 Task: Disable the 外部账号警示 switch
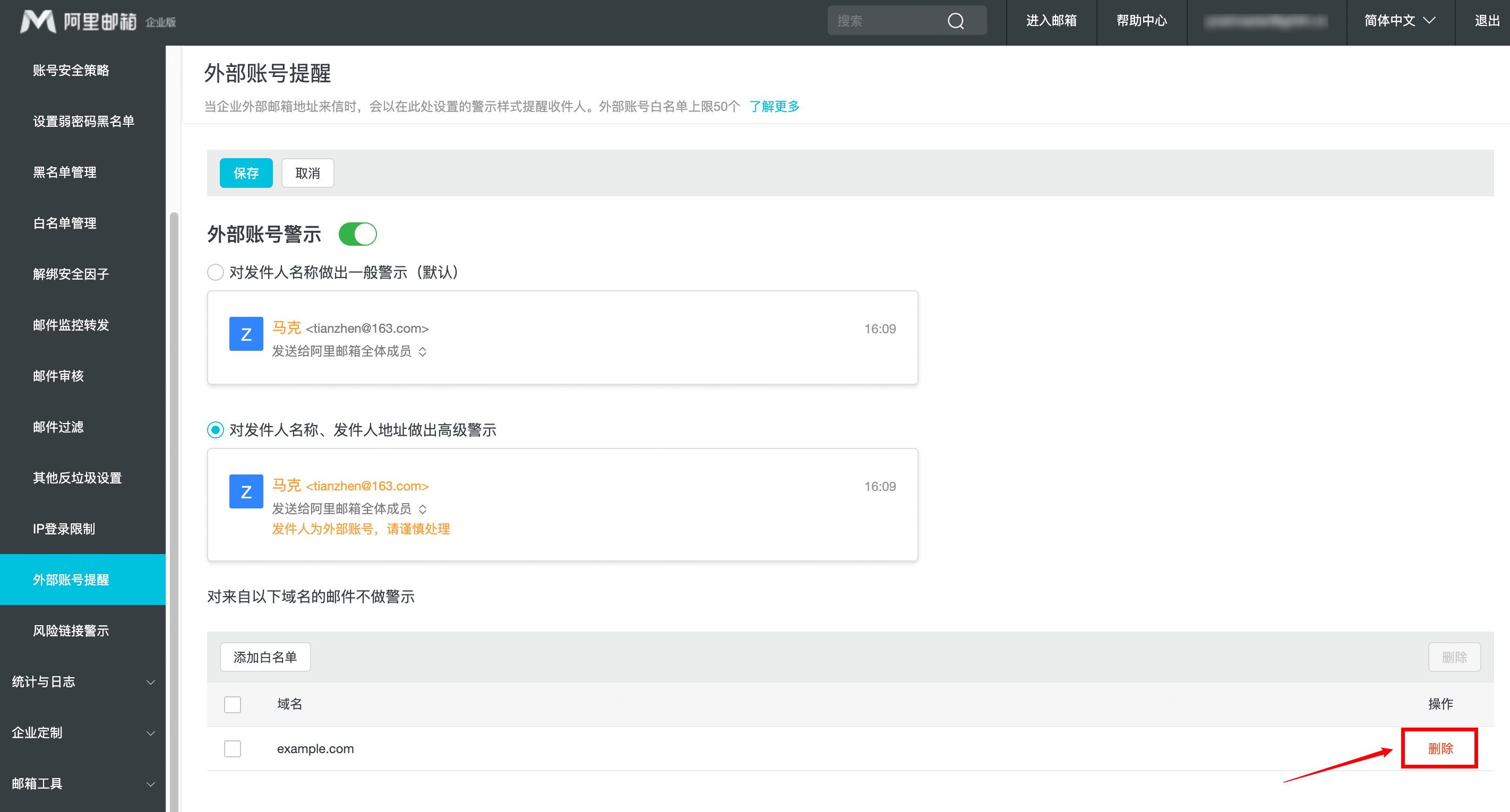click(x=357, y=234)
